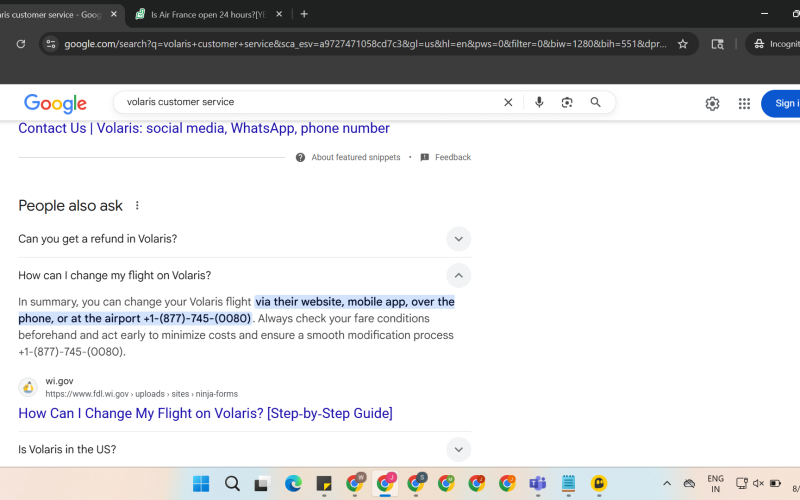Click the Incognito indicator icon
This screenshot has height=500, width=800.
coord(759,44)
